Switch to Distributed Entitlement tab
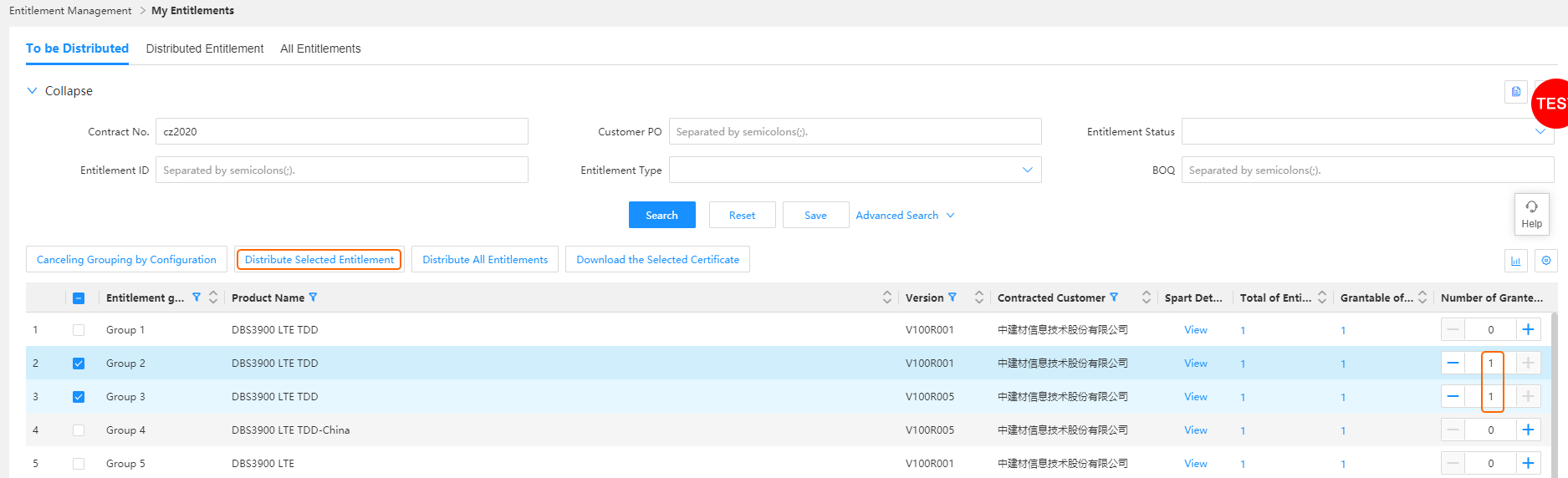The image size is (1568, 478). pos(205,48)
